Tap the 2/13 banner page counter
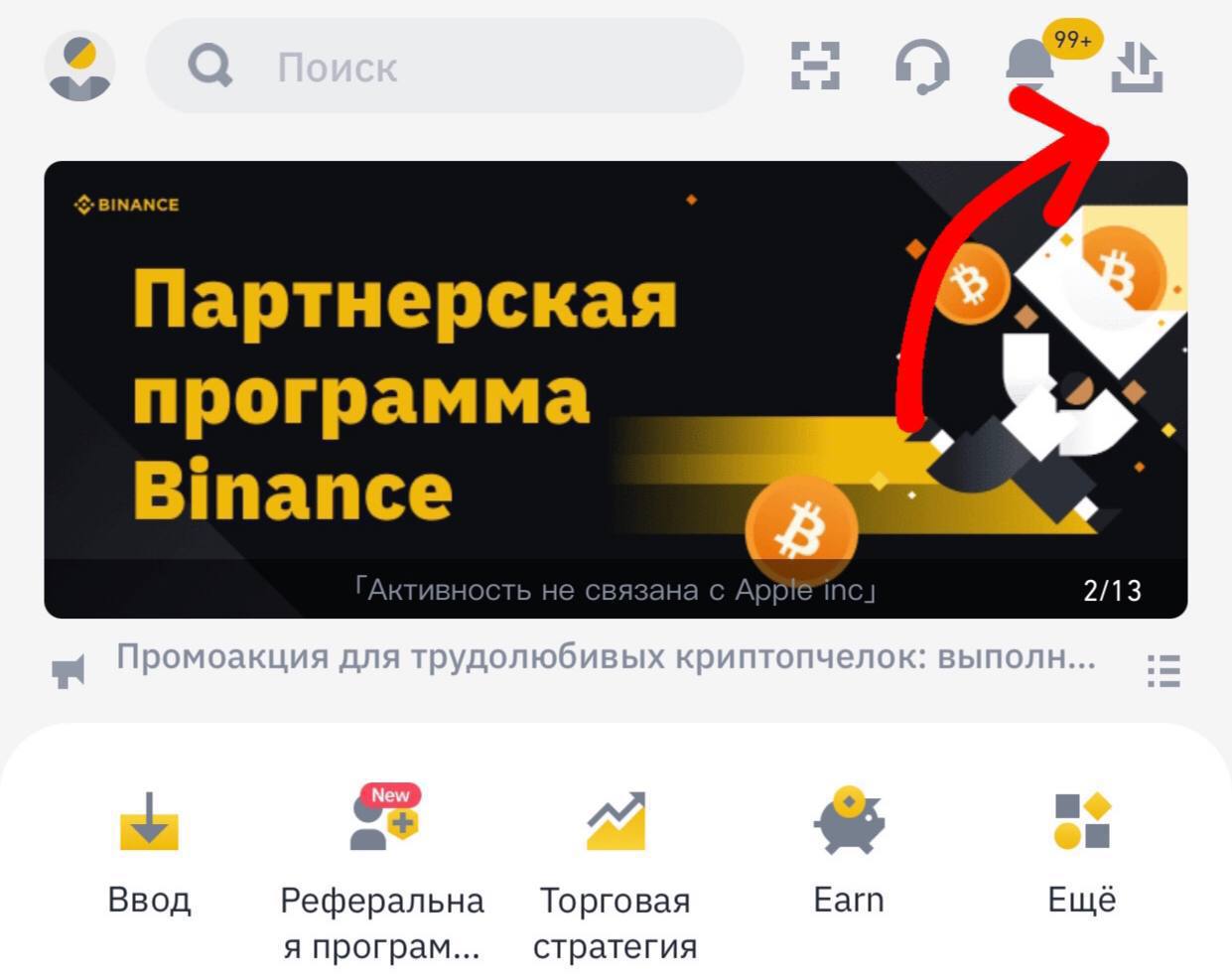 pos(1112,591)
